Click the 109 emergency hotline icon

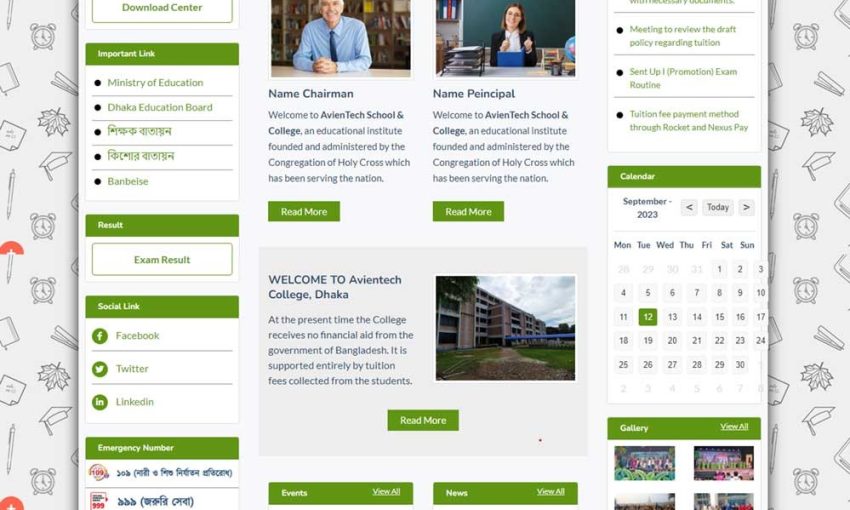tap(99, 473)
